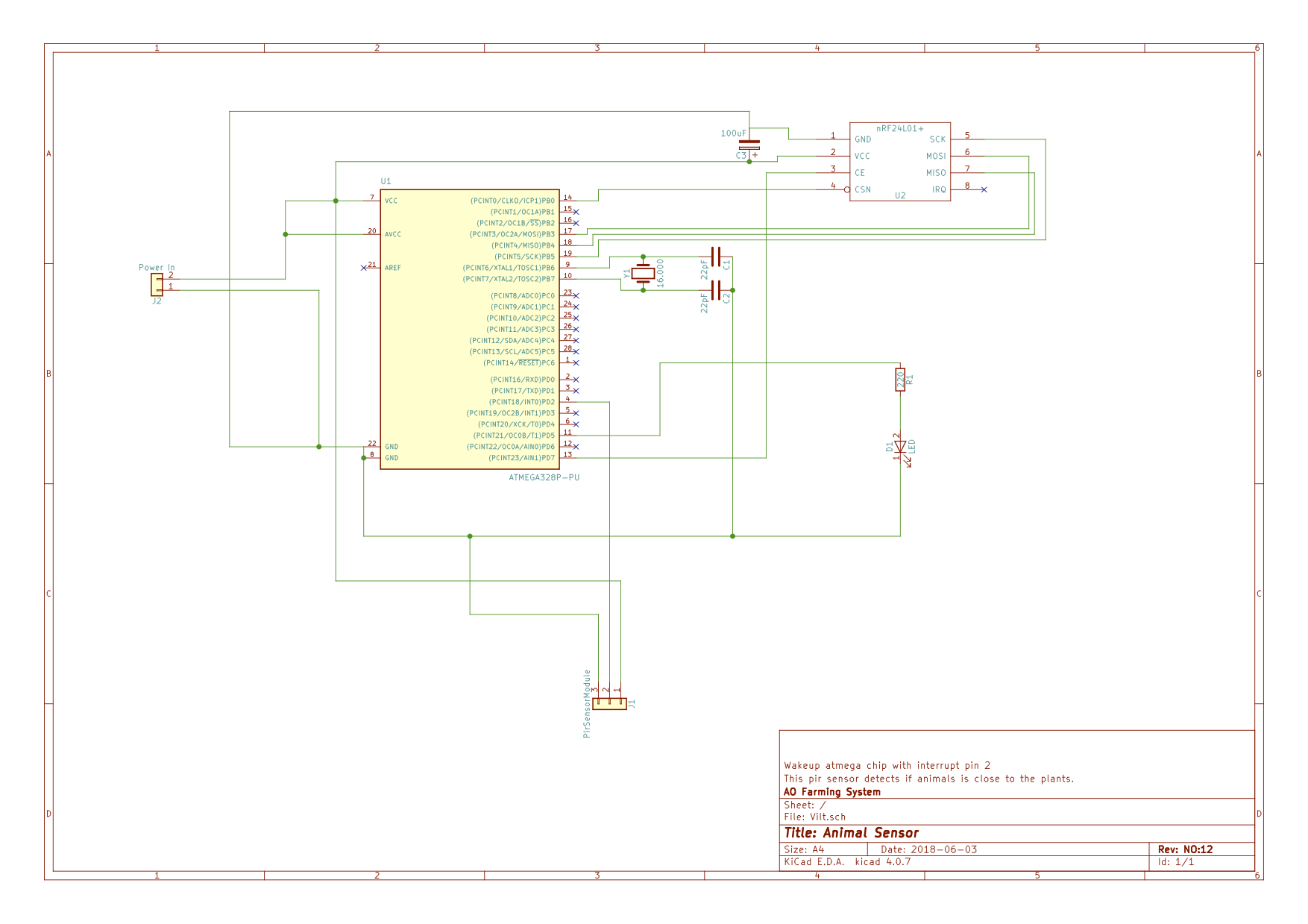Click the "Id: 1/1" sheet number

point(1176,862)
